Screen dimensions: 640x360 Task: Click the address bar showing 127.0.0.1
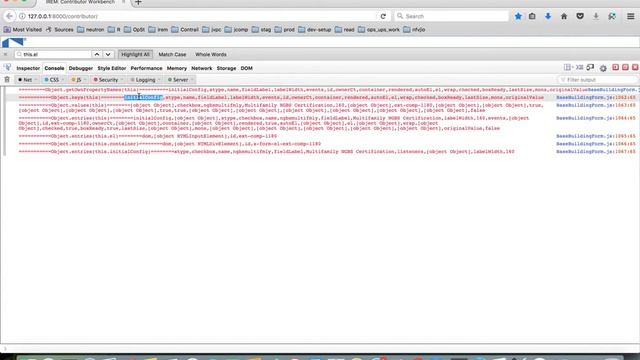(200, 16)
